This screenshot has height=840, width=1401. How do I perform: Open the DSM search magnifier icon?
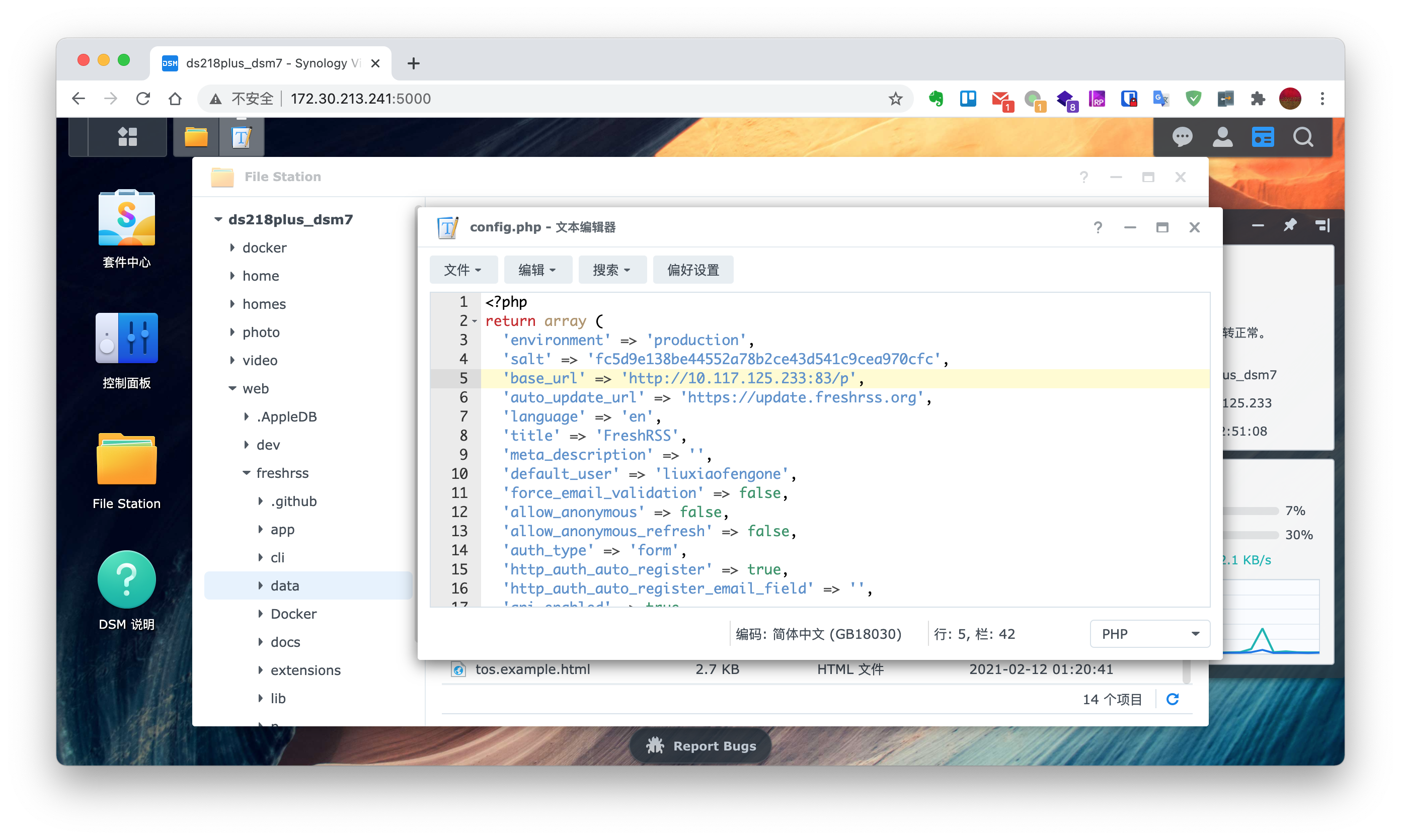tap(1303, 136)
